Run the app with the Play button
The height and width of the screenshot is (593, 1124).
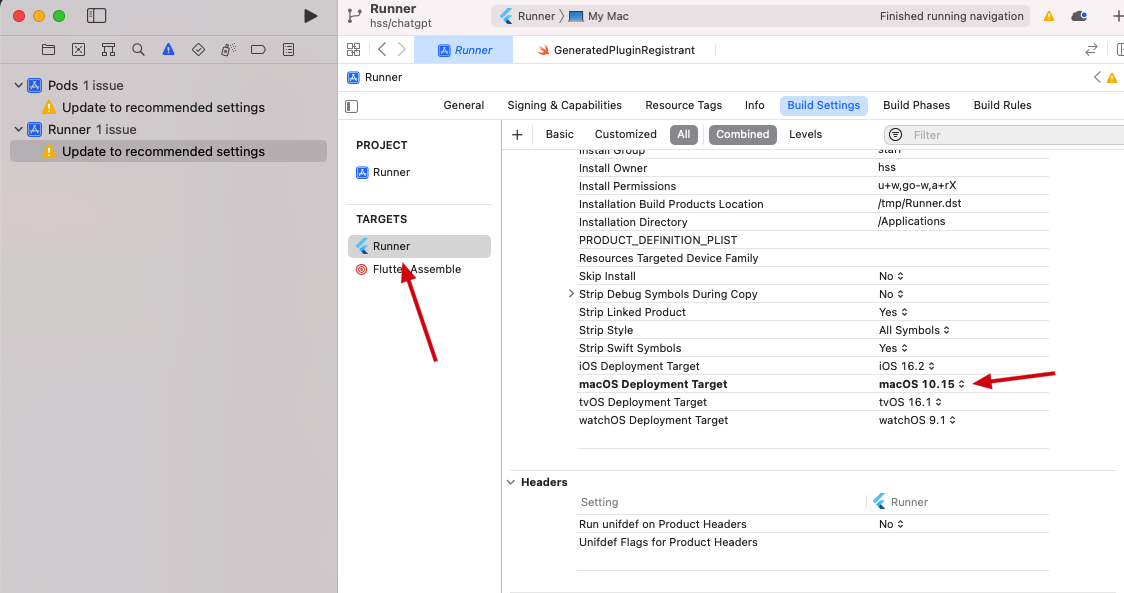pyautogui.click(x=310, y=16)
